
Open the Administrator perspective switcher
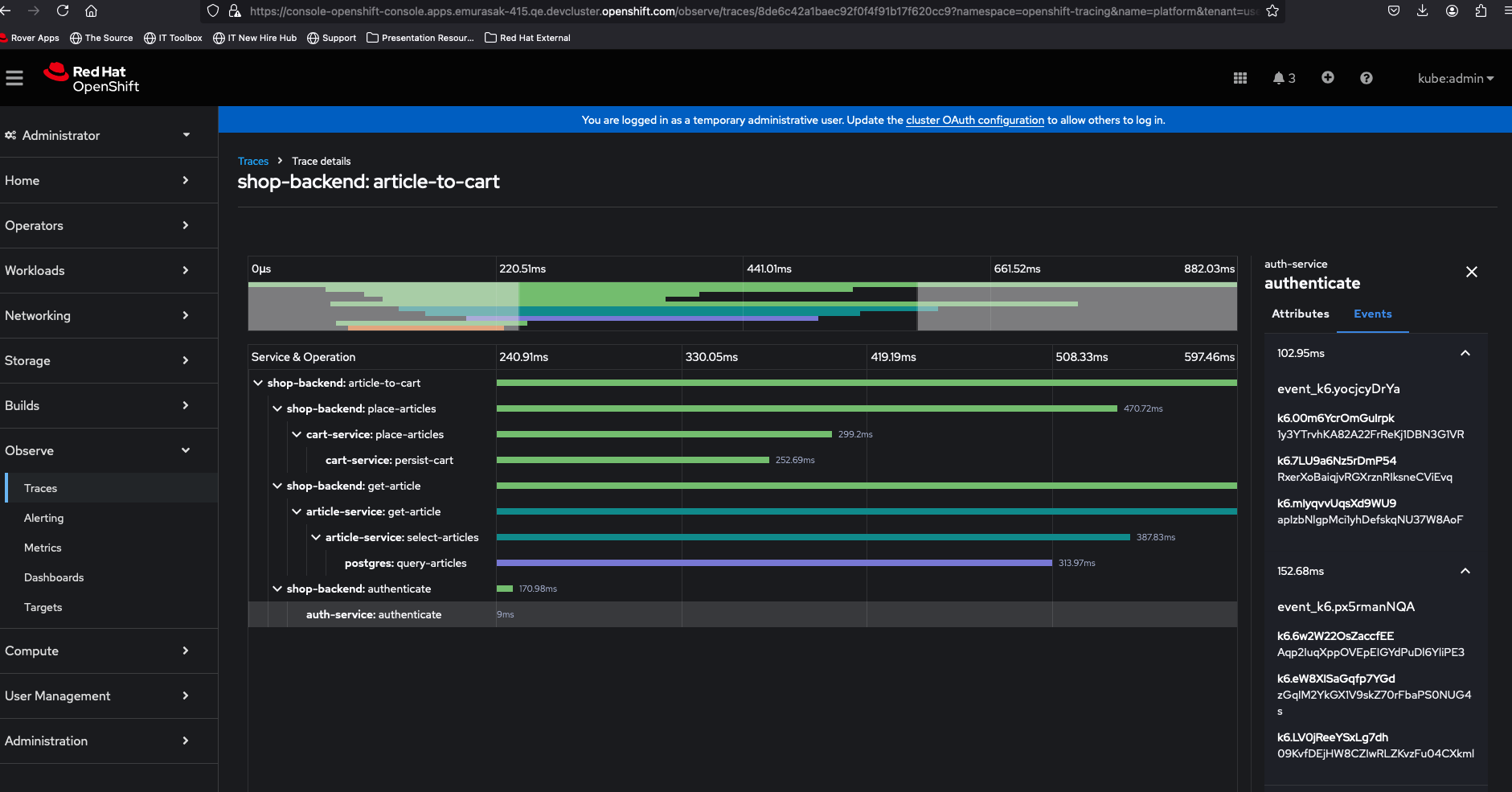[97, 135]
